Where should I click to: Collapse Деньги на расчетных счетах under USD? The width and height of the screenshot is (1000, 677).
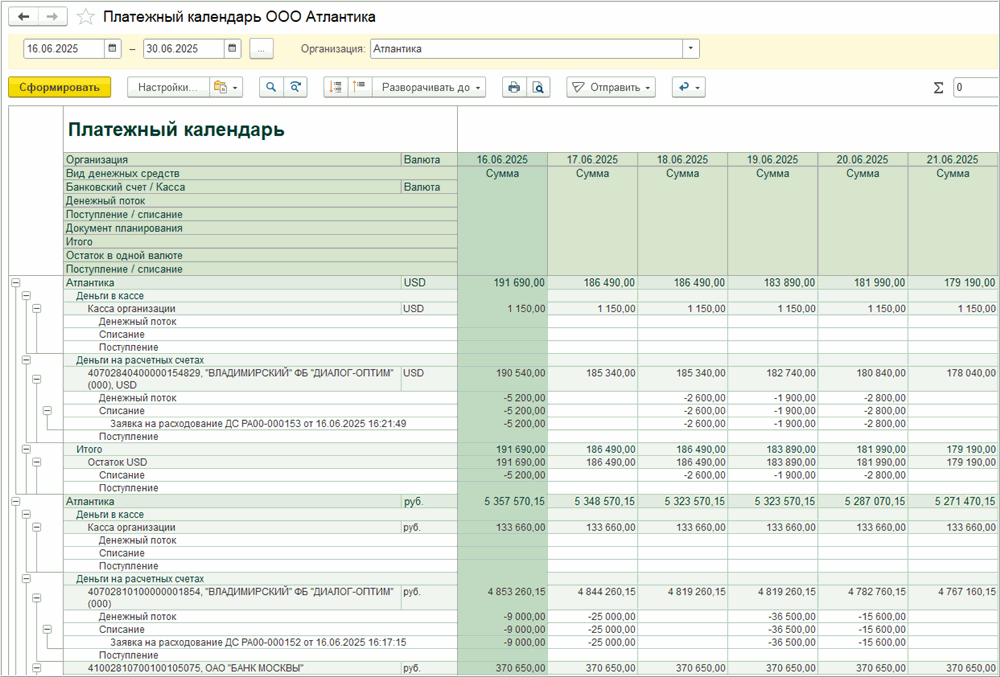coord(26,360)
